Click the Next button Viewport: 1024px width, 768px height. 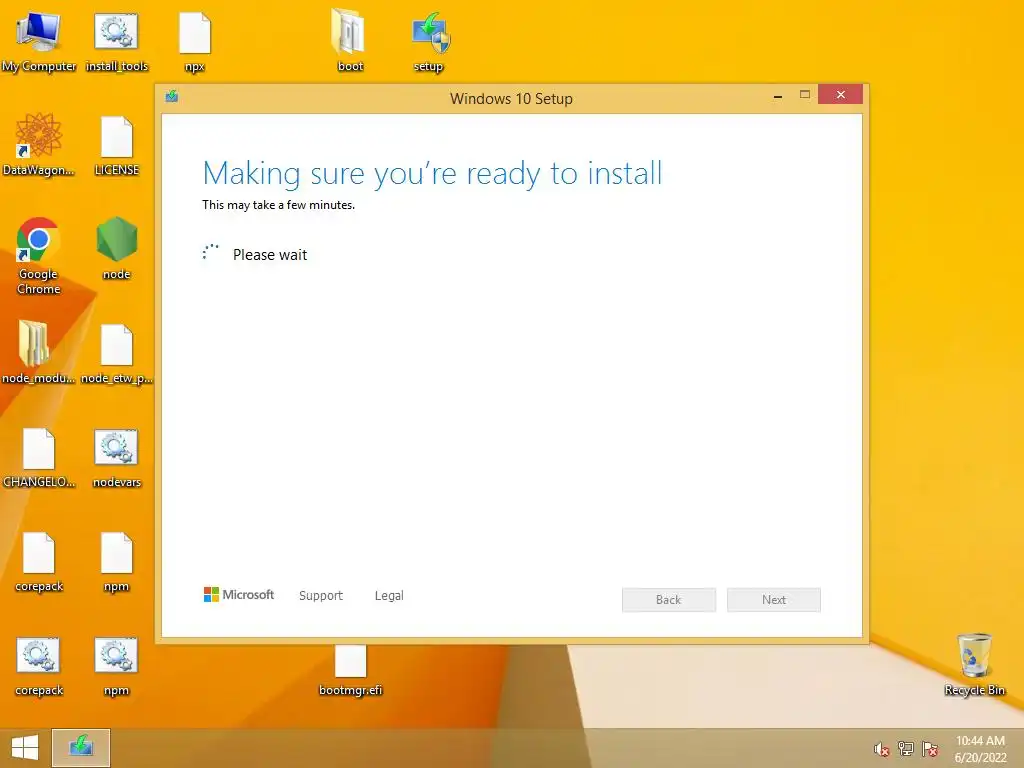pos(774,600)
